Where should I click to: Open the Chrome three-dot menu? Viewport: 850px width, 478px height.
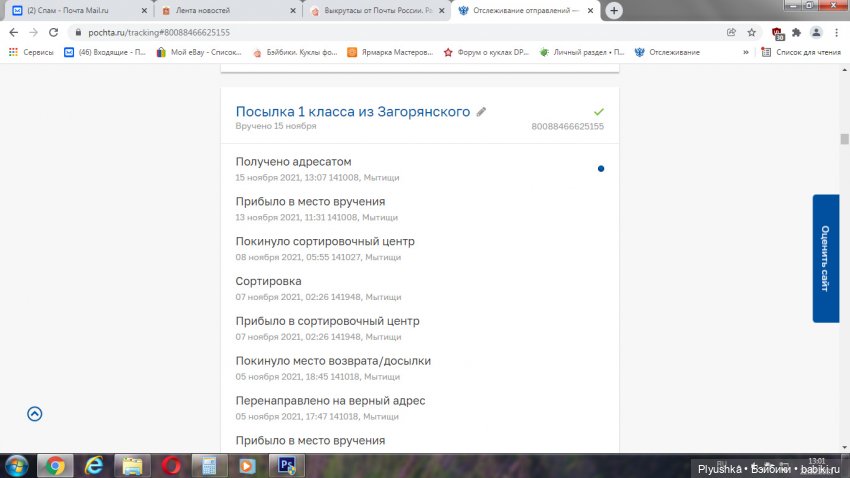click(838, 32)
